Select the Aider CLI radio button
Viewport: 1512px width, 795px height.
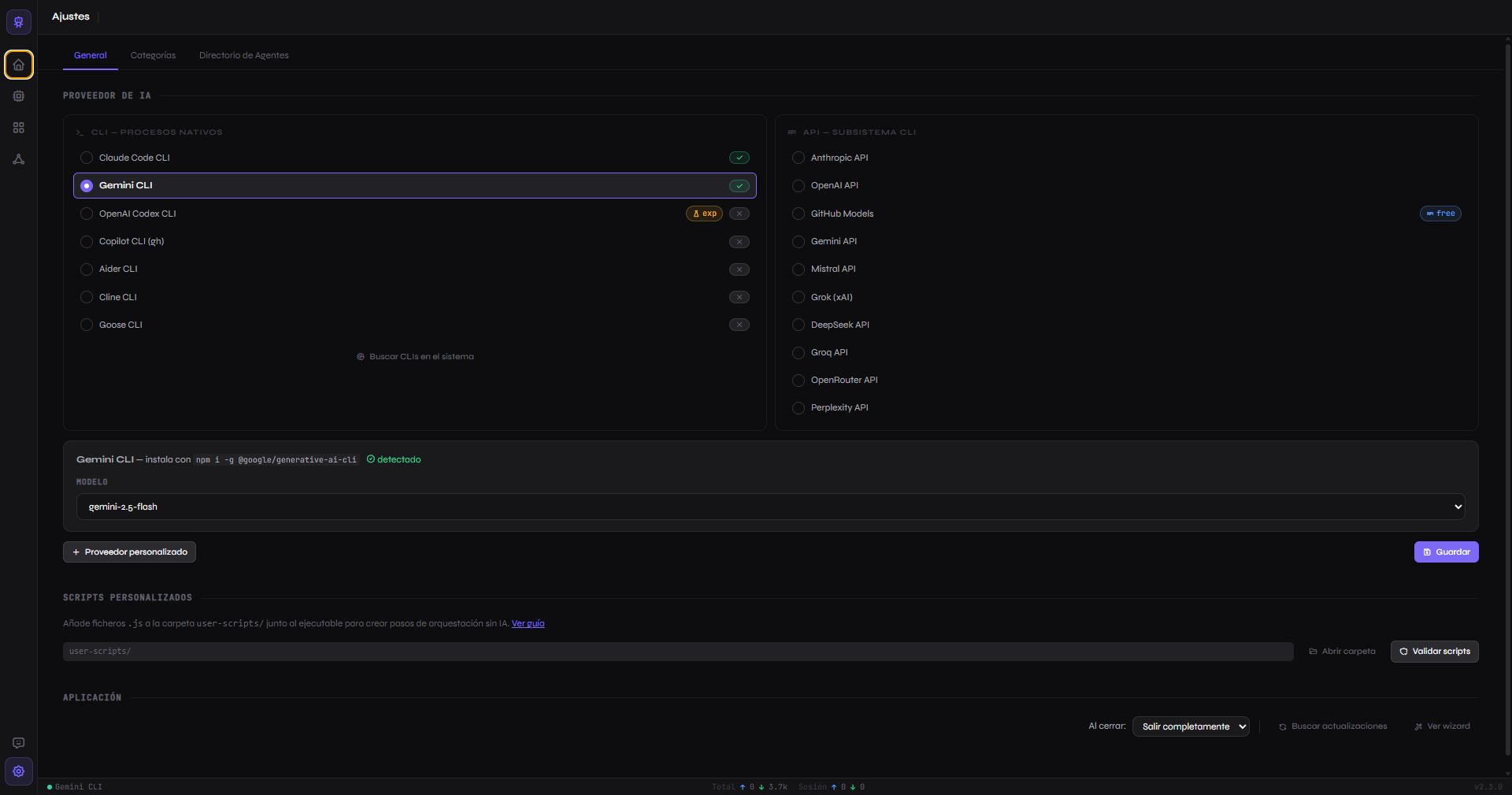coord(87,269)
